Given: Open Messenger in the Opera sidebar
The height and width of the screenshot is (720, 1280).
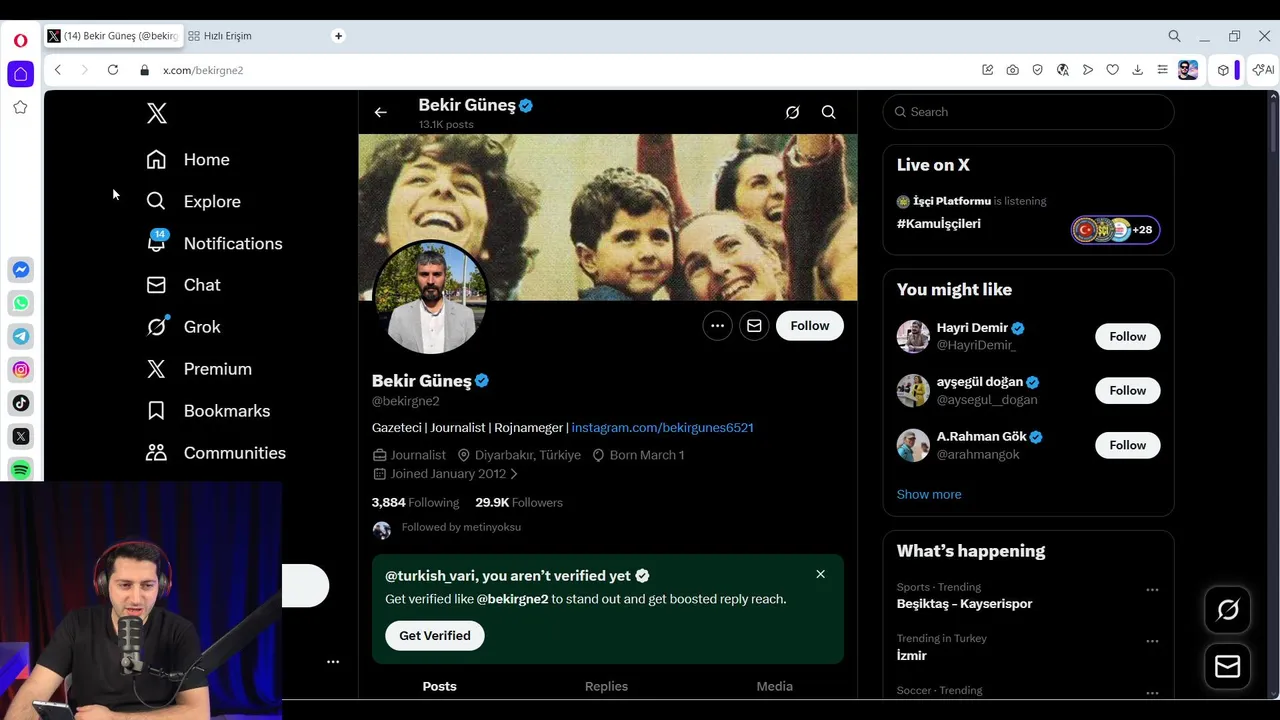Looking at the screenshot, I should (x=21, y=270).
